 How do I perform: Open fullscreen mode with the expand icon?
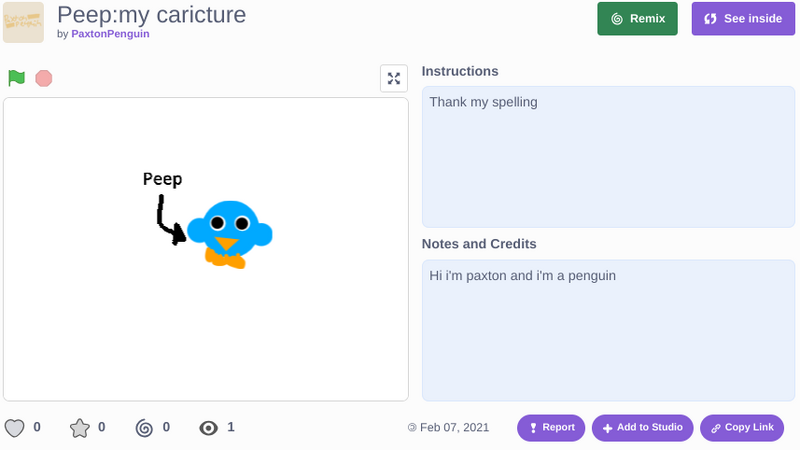coord(394,79)
